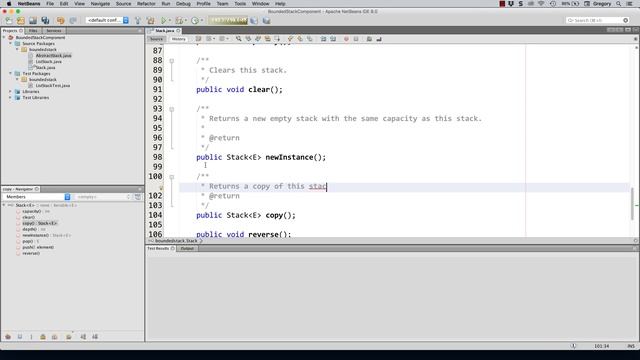
Task: Open the Refactor menu
Action: tap(146, 4)
